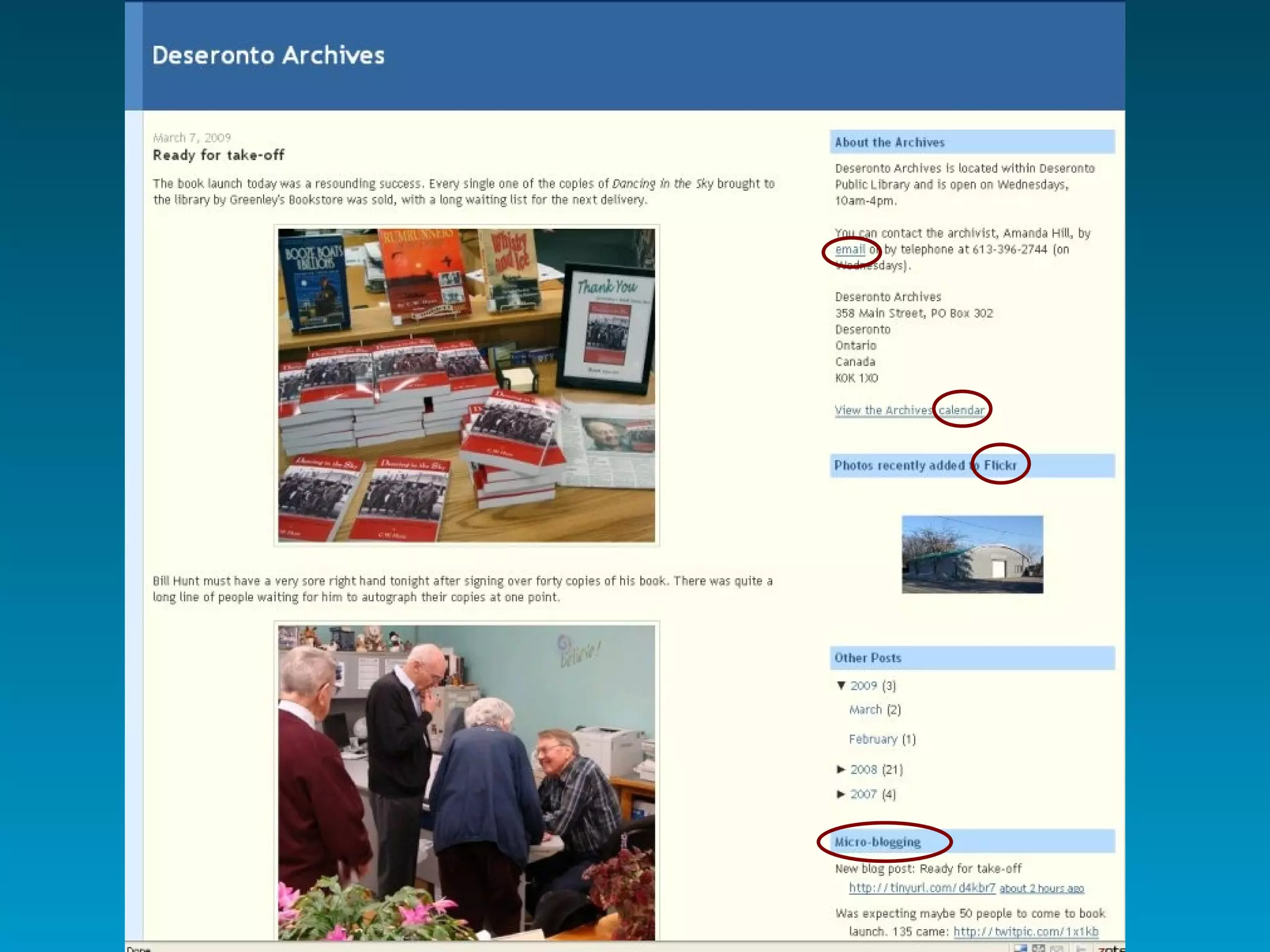The image size is (1270, 952).
Task: Open the Archives calendar link
Action: point(961,410)
